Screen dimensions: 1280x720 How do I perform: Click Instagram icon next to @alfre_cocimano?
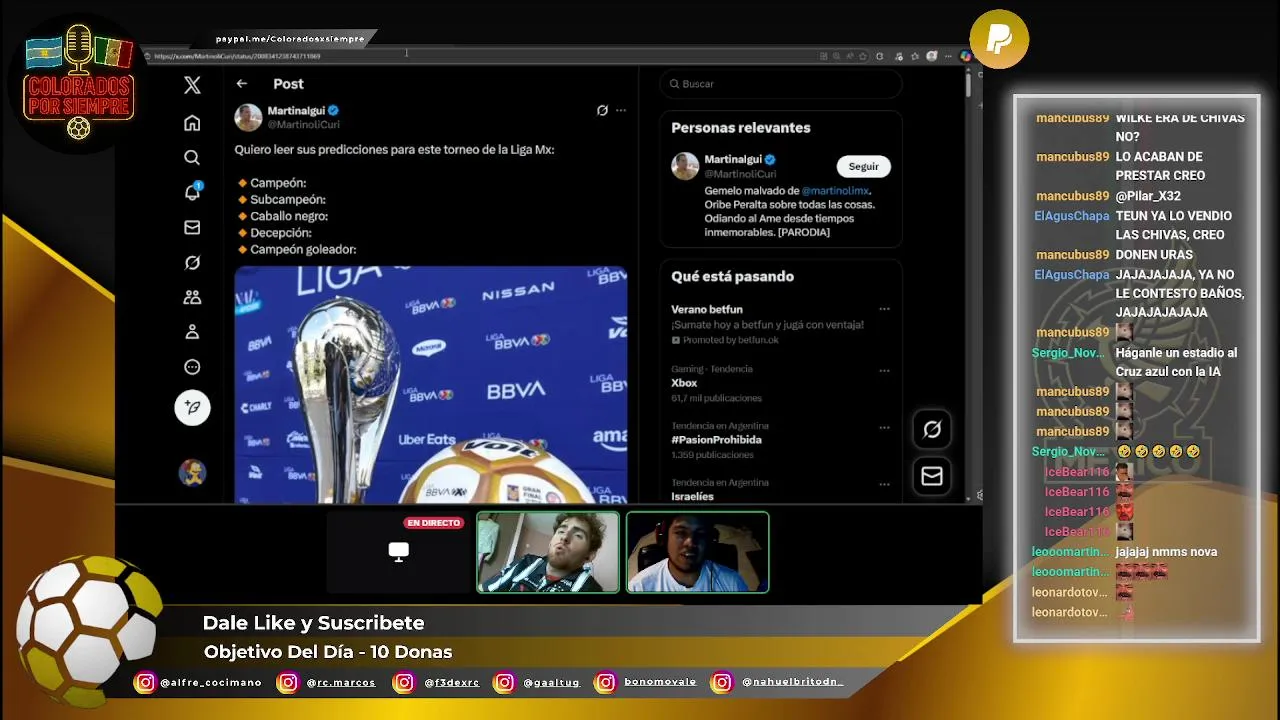(145, 683)
